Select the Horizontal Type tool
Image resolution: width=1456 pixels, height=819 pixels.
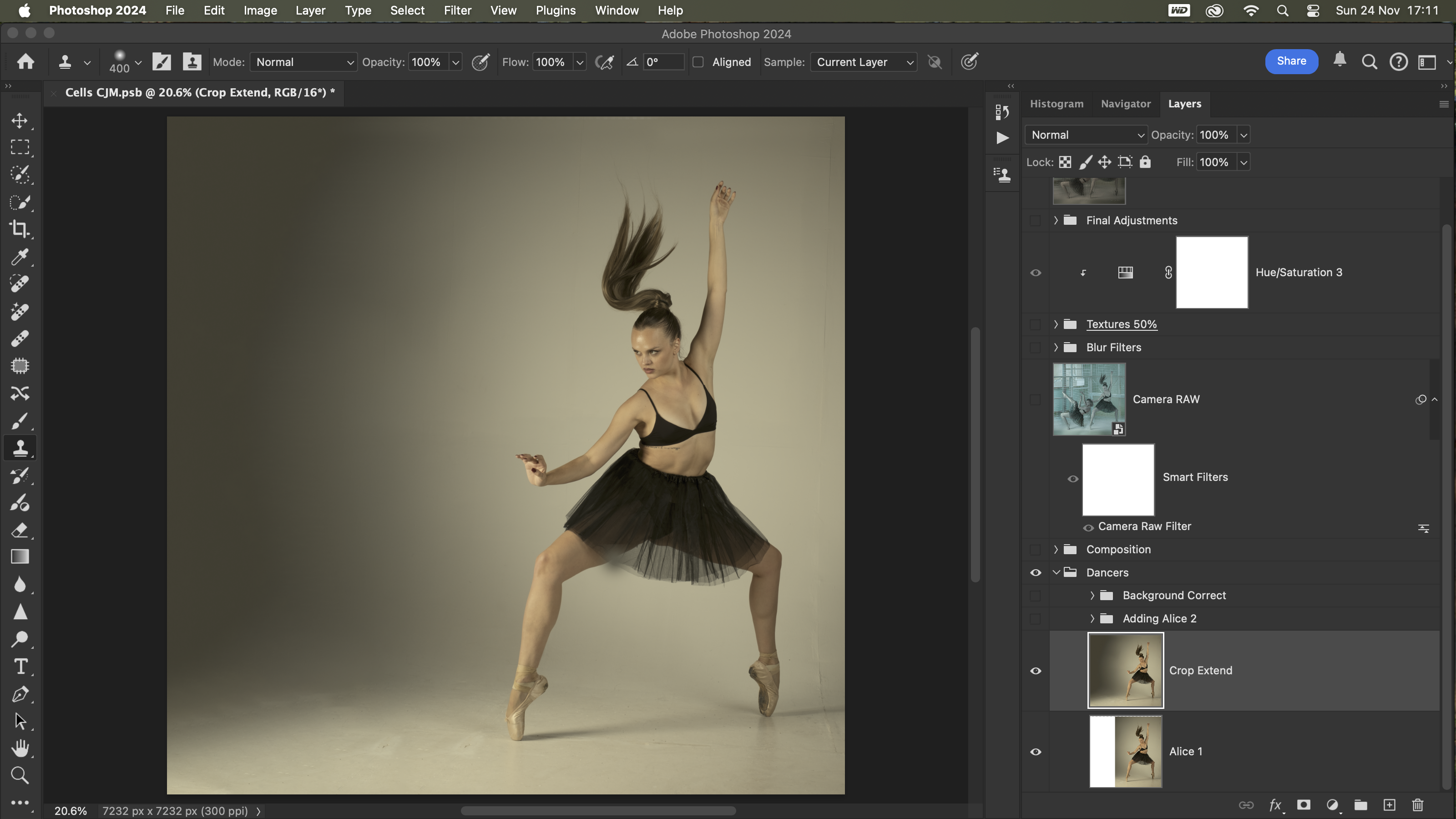point(20,667)
